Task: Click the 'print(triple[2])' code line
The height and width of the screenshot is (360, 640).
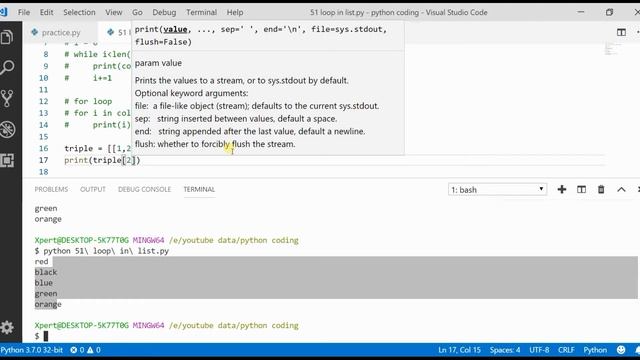Action: 102,160
